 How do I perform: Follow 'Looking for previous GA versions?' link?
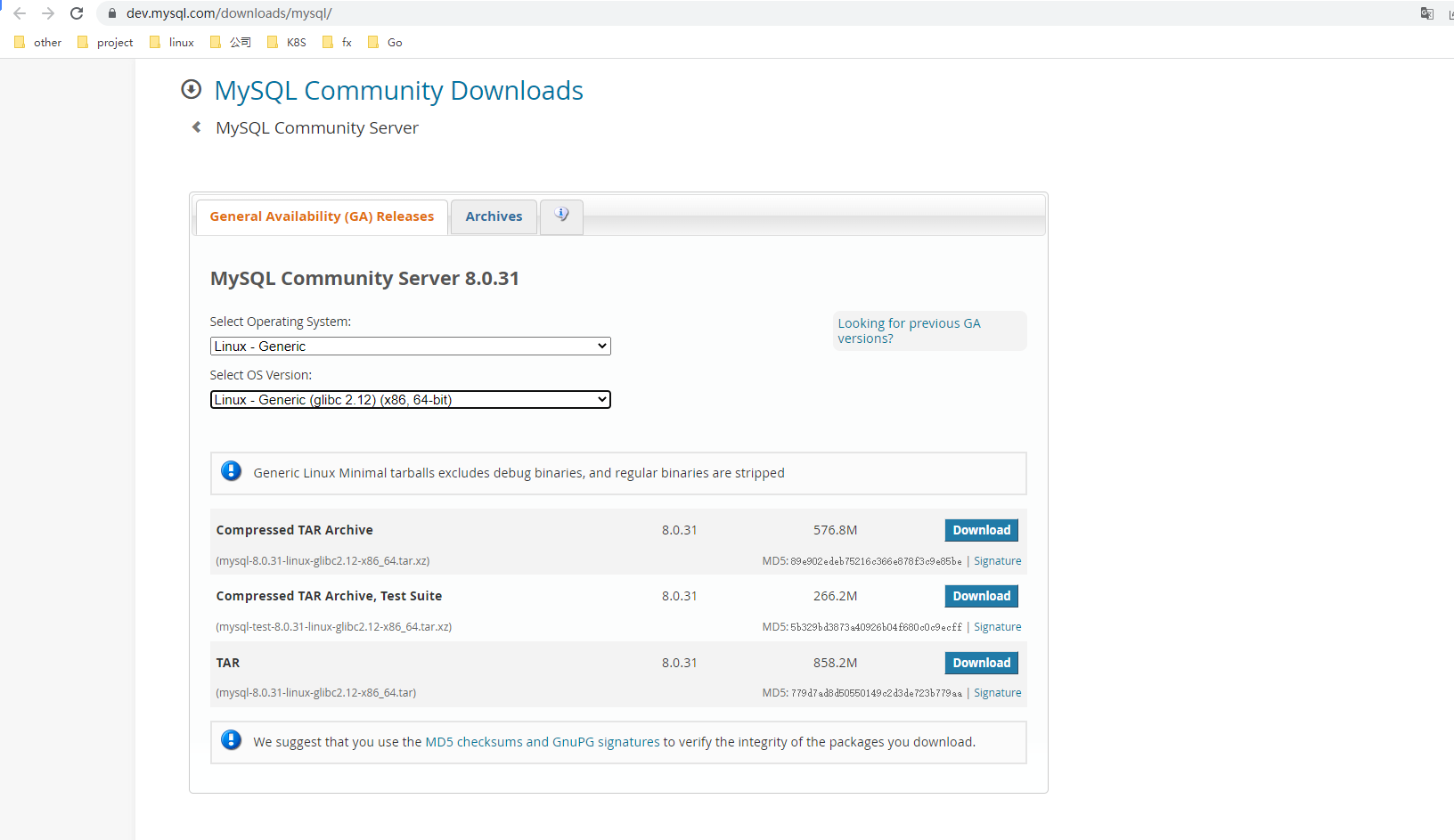tap(909, 330)
